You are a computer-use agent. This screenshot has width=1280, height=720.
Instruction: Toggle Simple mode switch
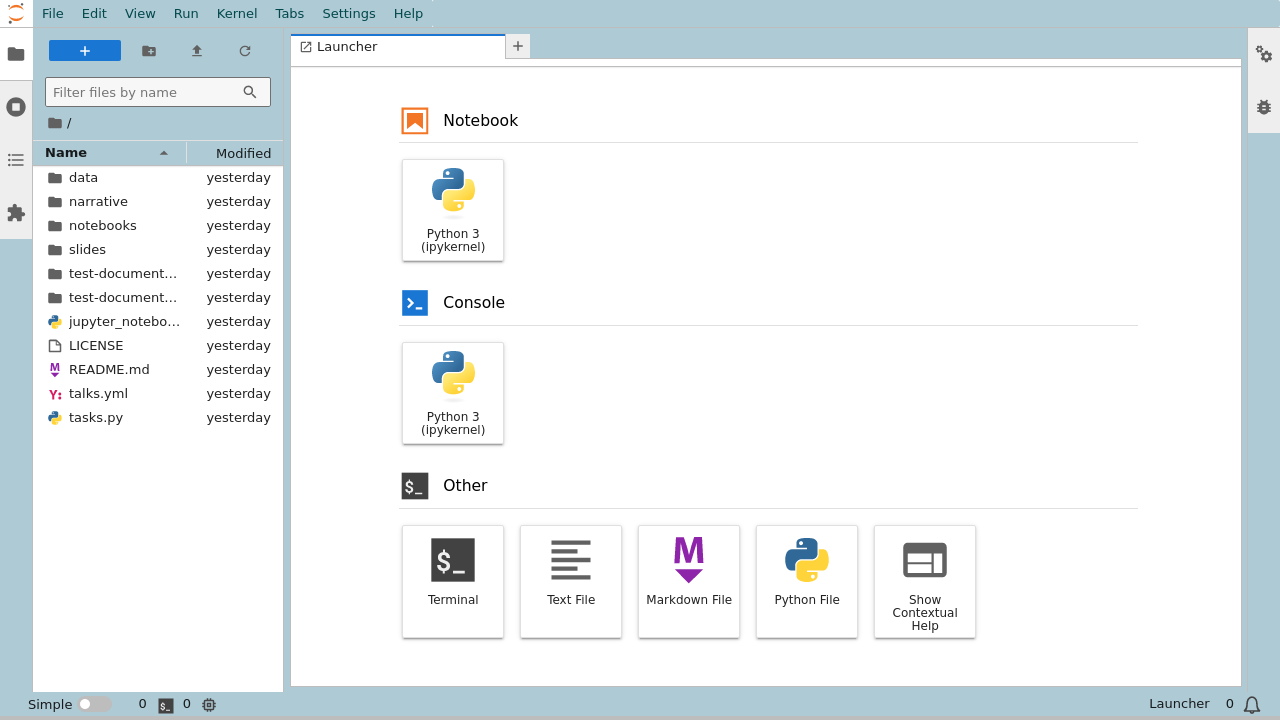95,704
